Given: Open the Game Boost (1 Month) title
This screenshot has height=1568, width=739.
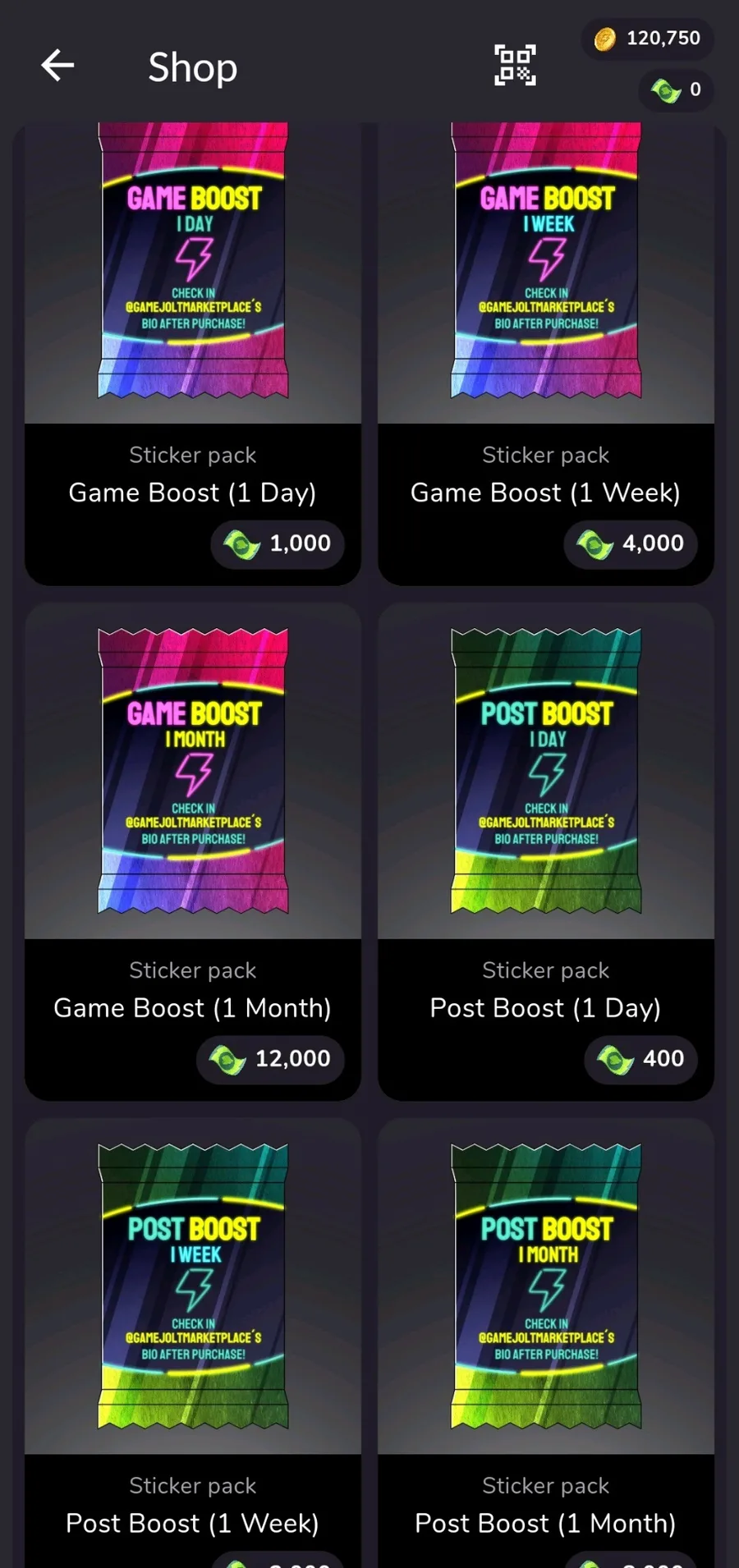Looking at the screenshot, I should pos(193,1008).
